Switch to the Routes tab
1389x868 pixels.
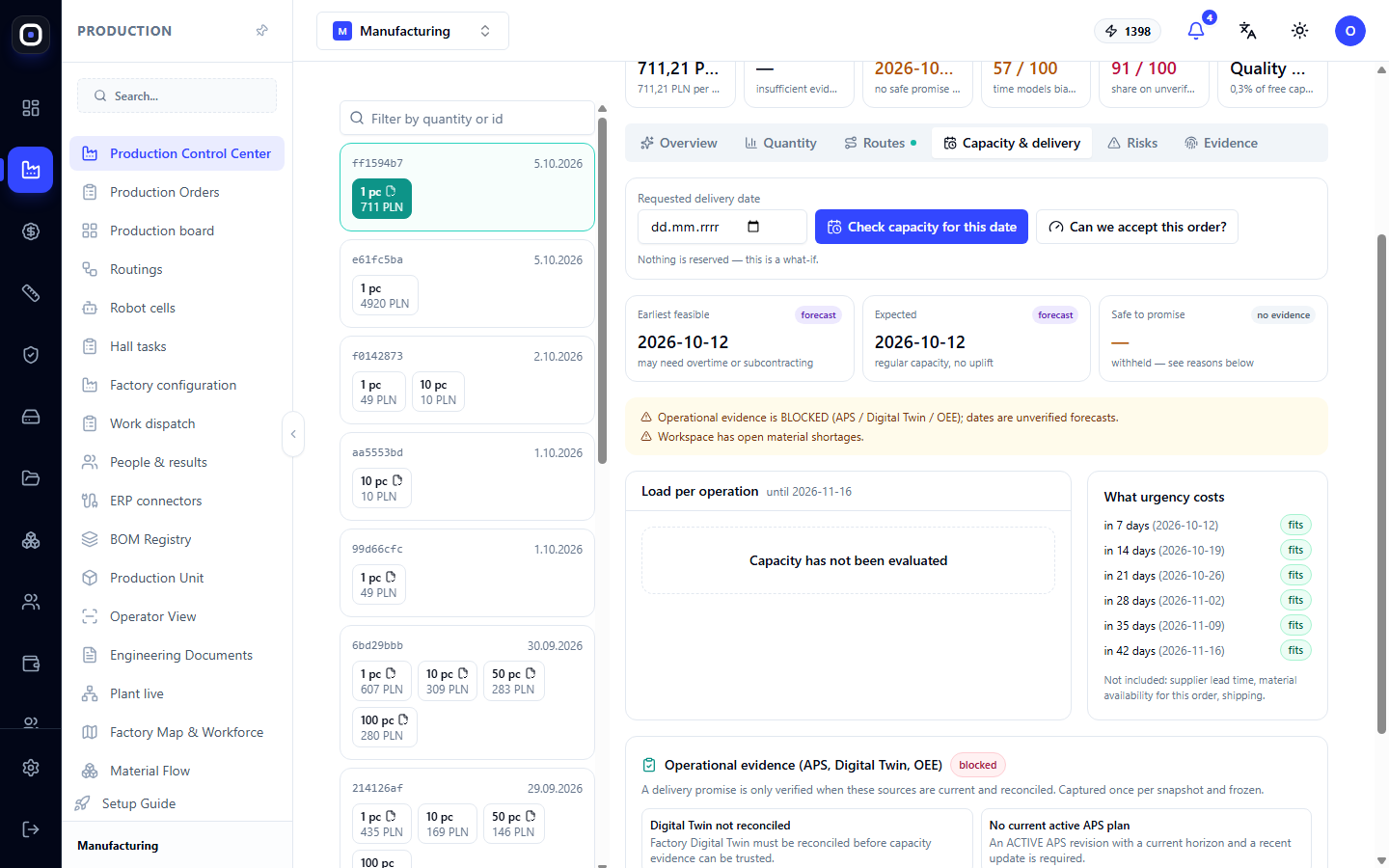tap(880, 143)
